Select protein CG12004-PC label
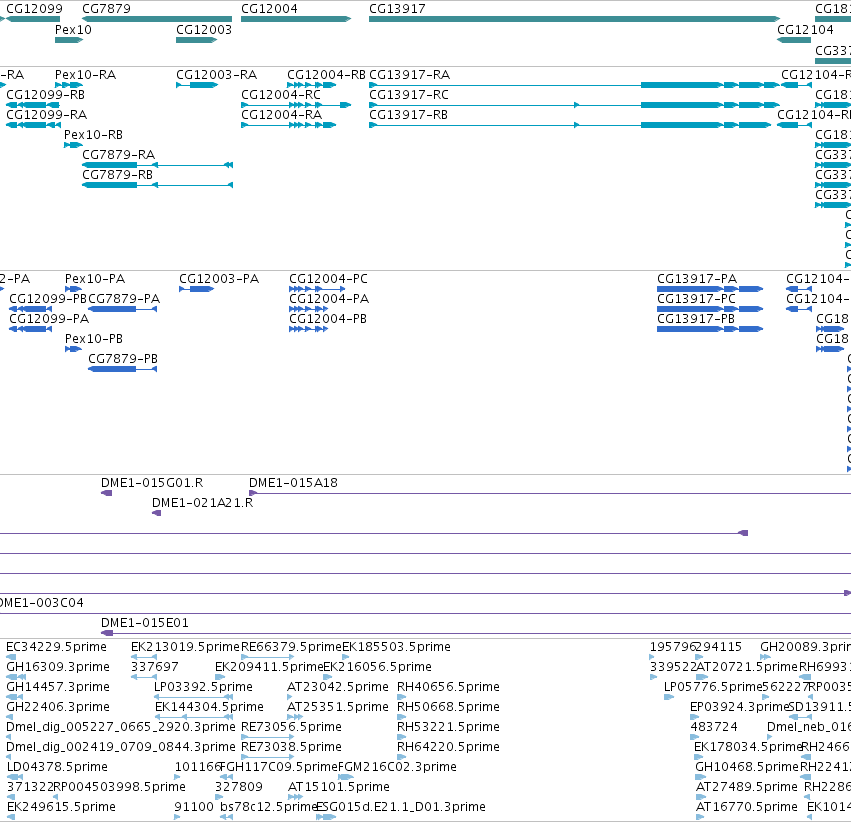This screenshot has width=851, height=822. [x=328, y=278]
